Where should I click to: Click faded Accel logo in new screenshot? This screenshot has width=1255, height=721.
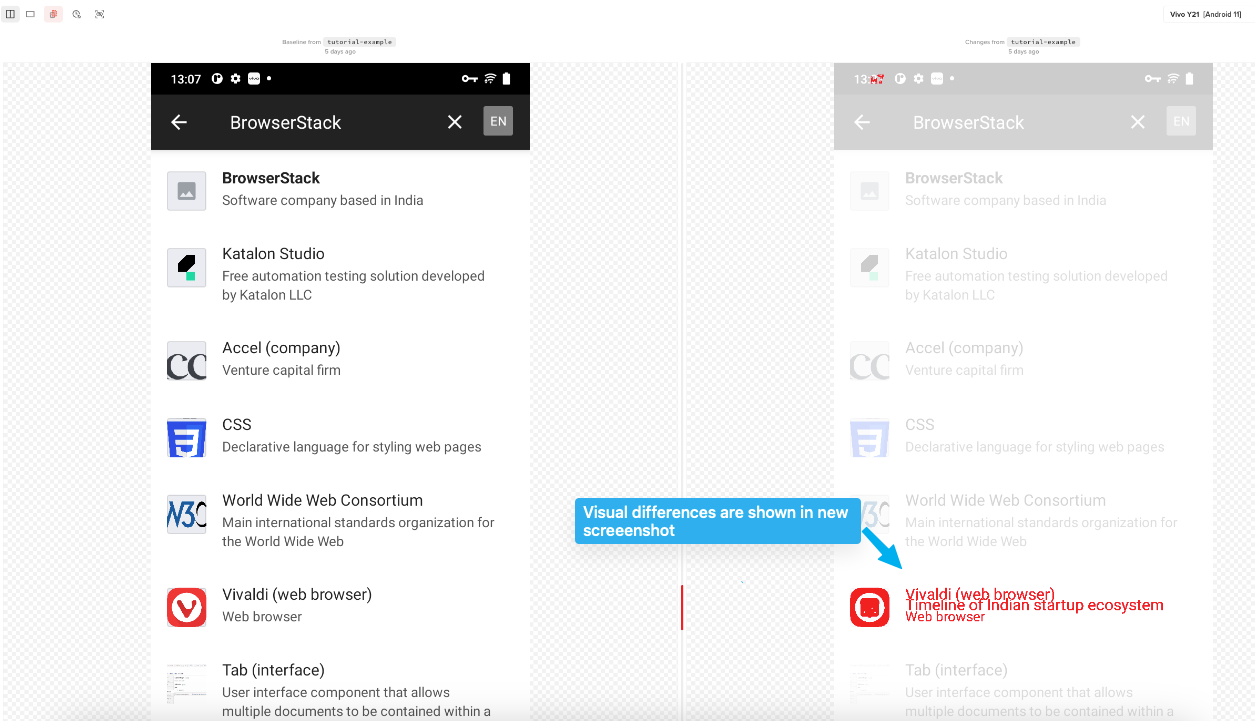pos(870,361)
